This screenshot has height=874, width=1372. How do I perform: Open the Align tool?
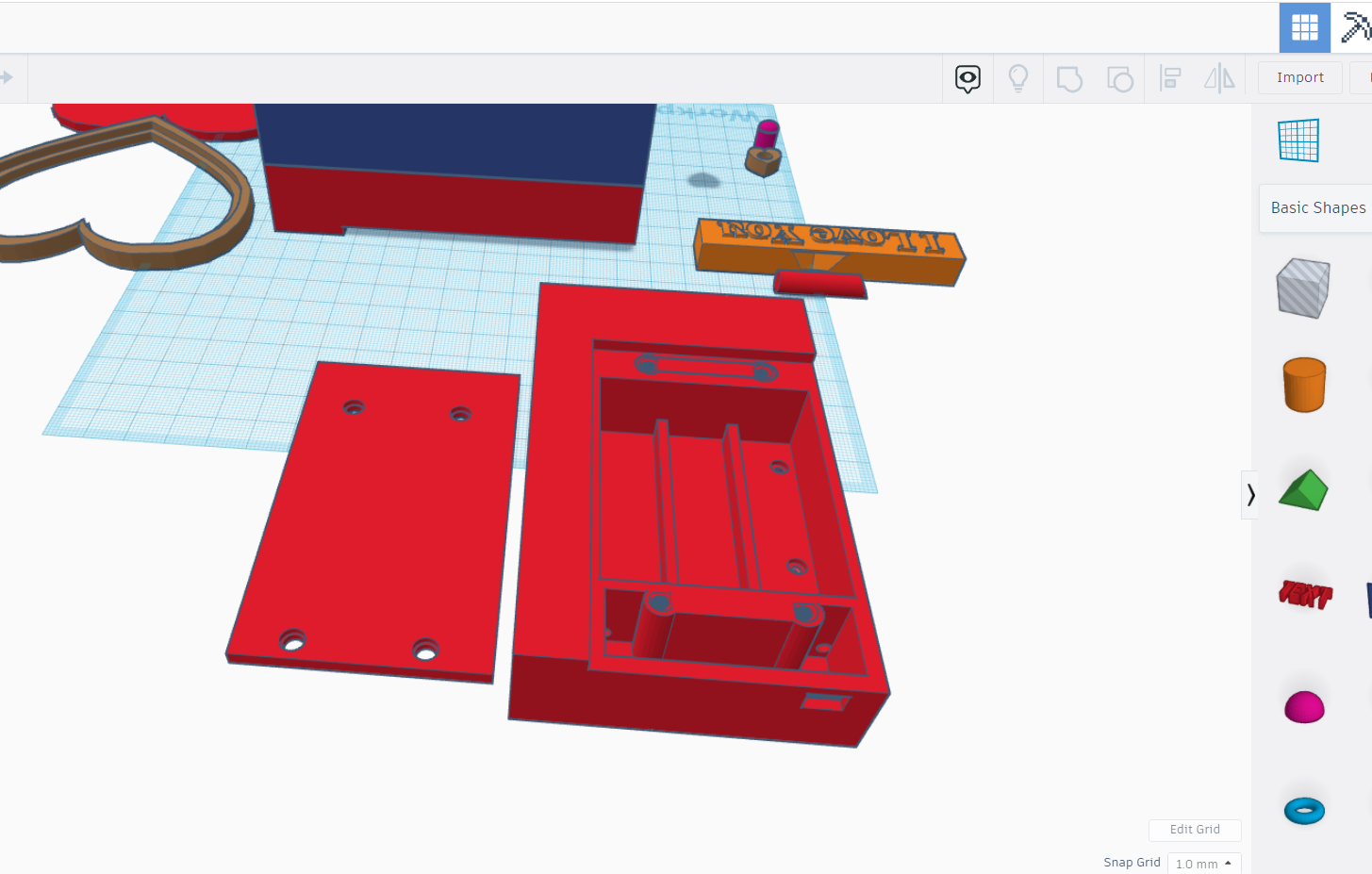[1170, 78]
